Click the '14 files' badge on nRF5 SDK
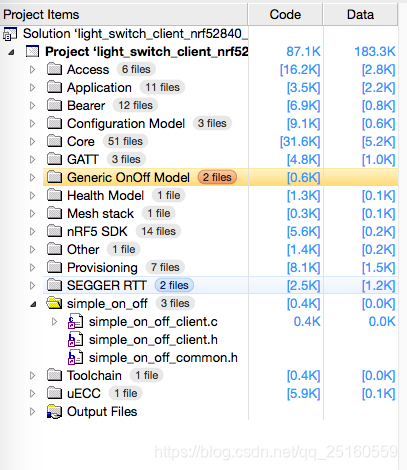This screenshot has height=470, width=407. (x=158, y=231)
